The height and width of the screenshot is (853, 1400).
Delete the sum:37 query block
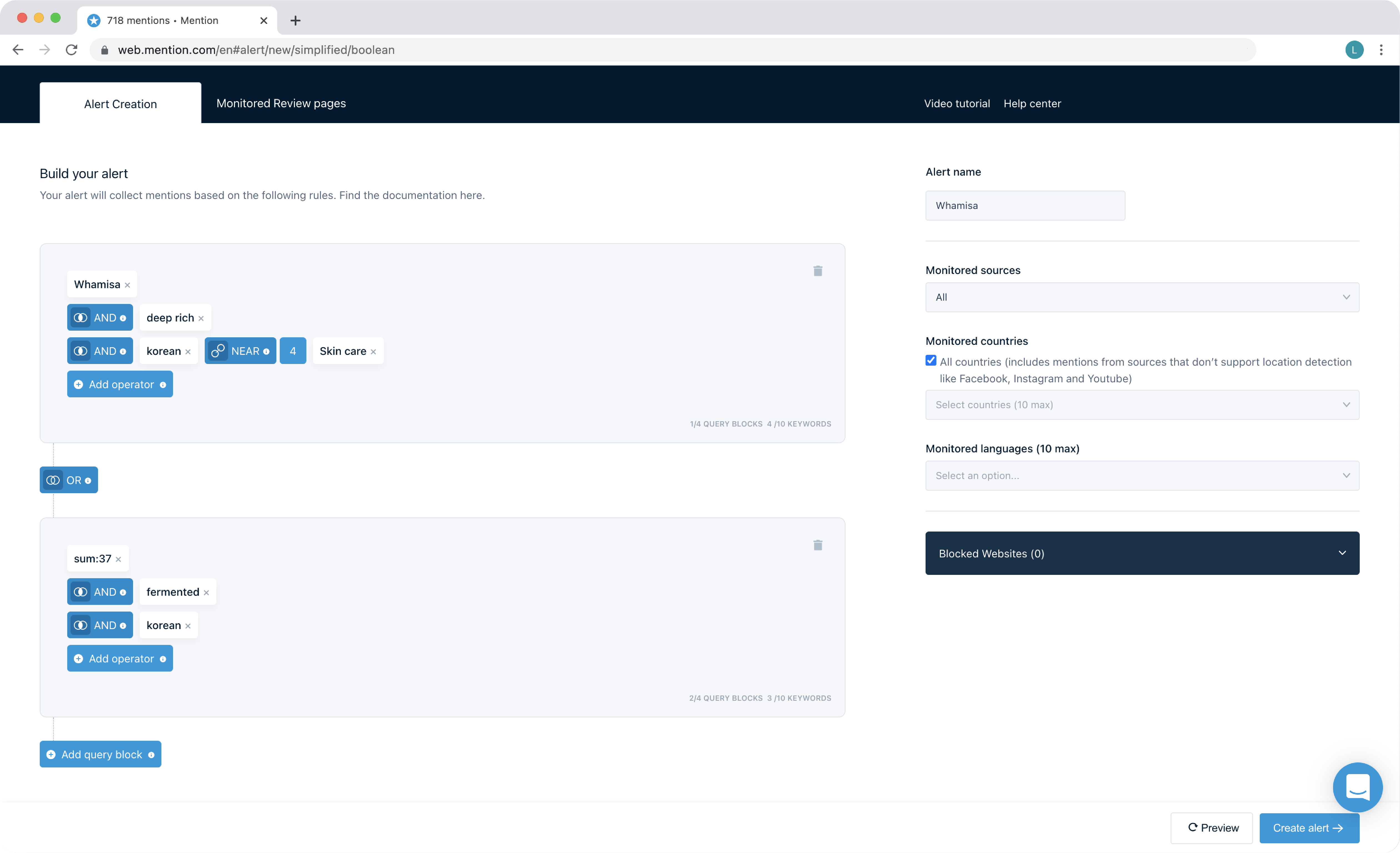pyautogui.click(x=818, y=545)
